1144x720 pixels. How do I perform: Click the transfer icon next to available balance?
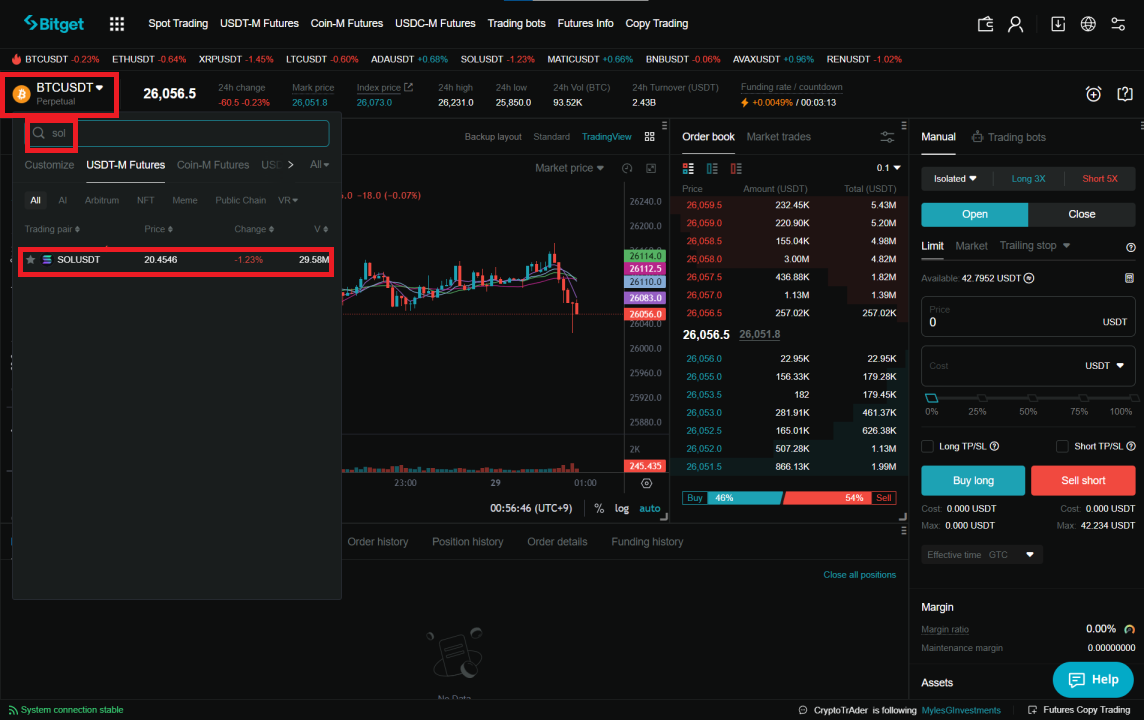(x=1029, y=278)
